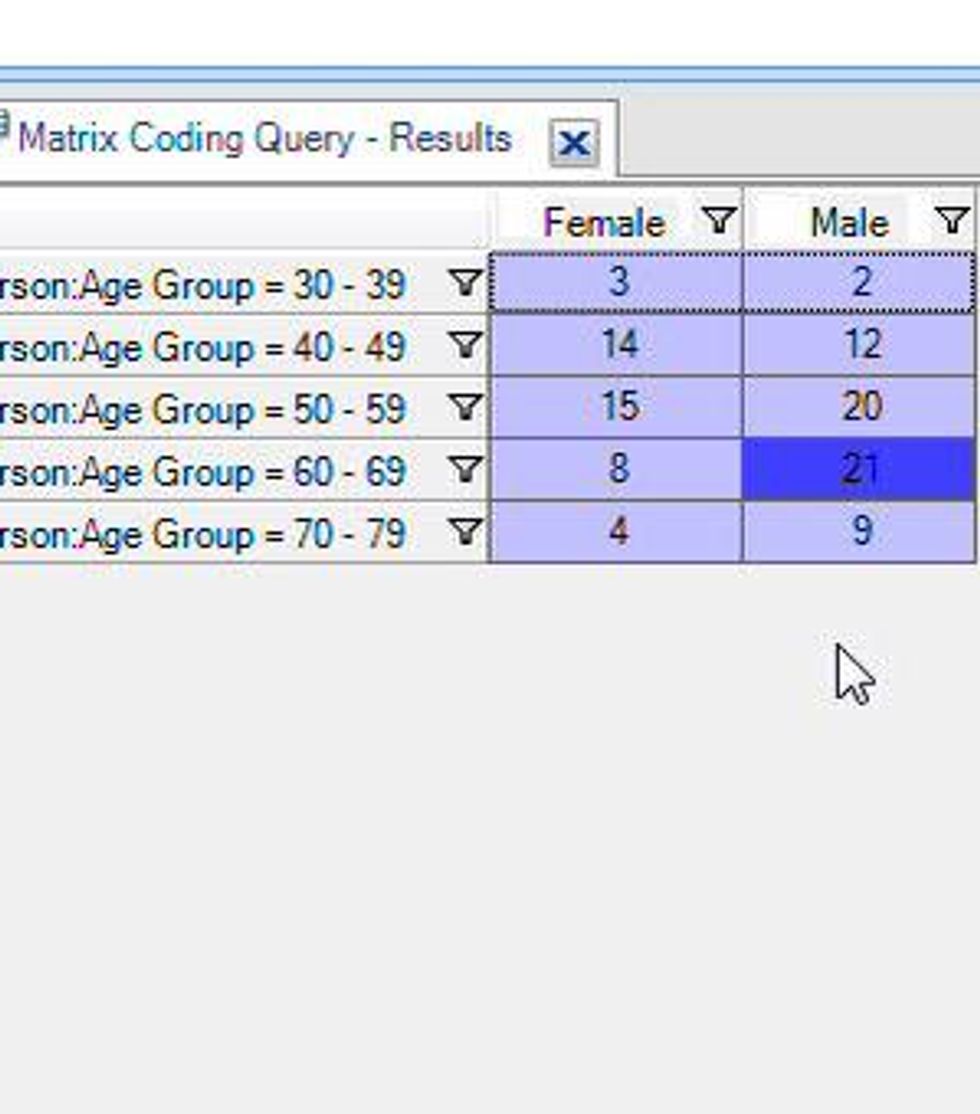The height and width of the screenshot is (1114, 980).
Task: Select cell with 3 females aged 30 - 39
Action: 617,284
